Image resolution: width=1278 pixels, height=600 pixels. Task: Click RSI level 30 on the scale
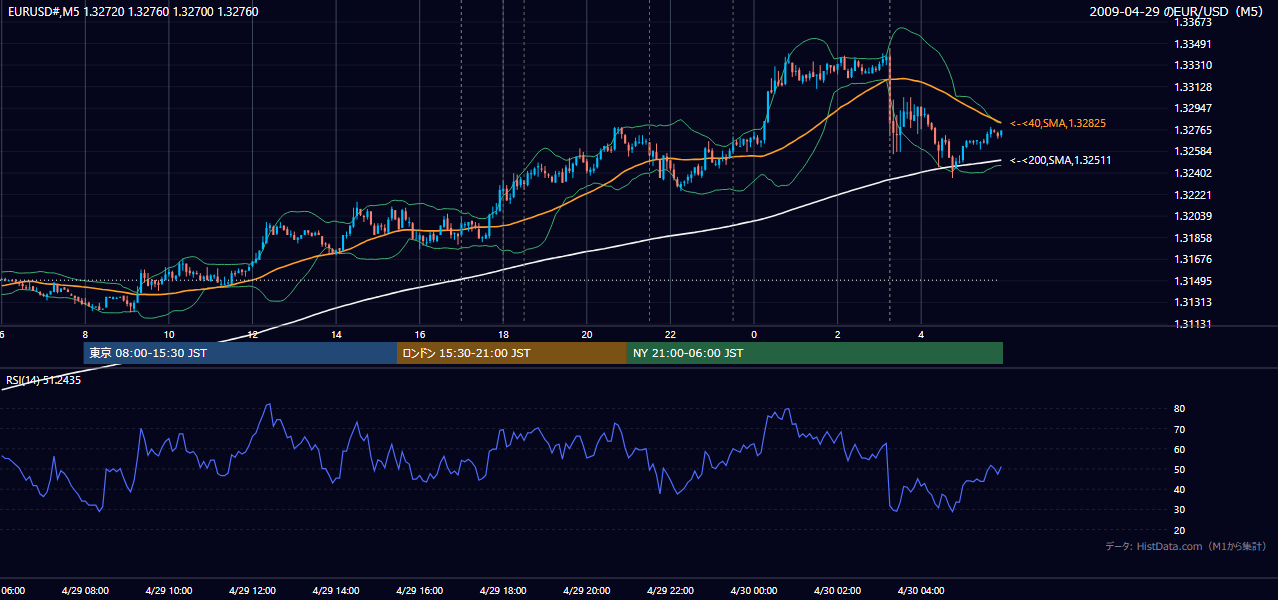1180,510
